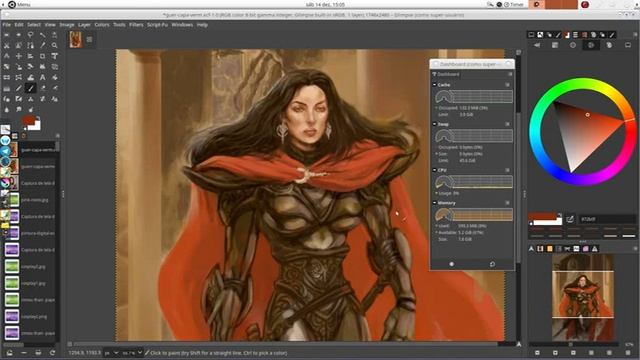Open the Windows menu
Viewport: 640px width, 360px height.
[x=182, y=25]
